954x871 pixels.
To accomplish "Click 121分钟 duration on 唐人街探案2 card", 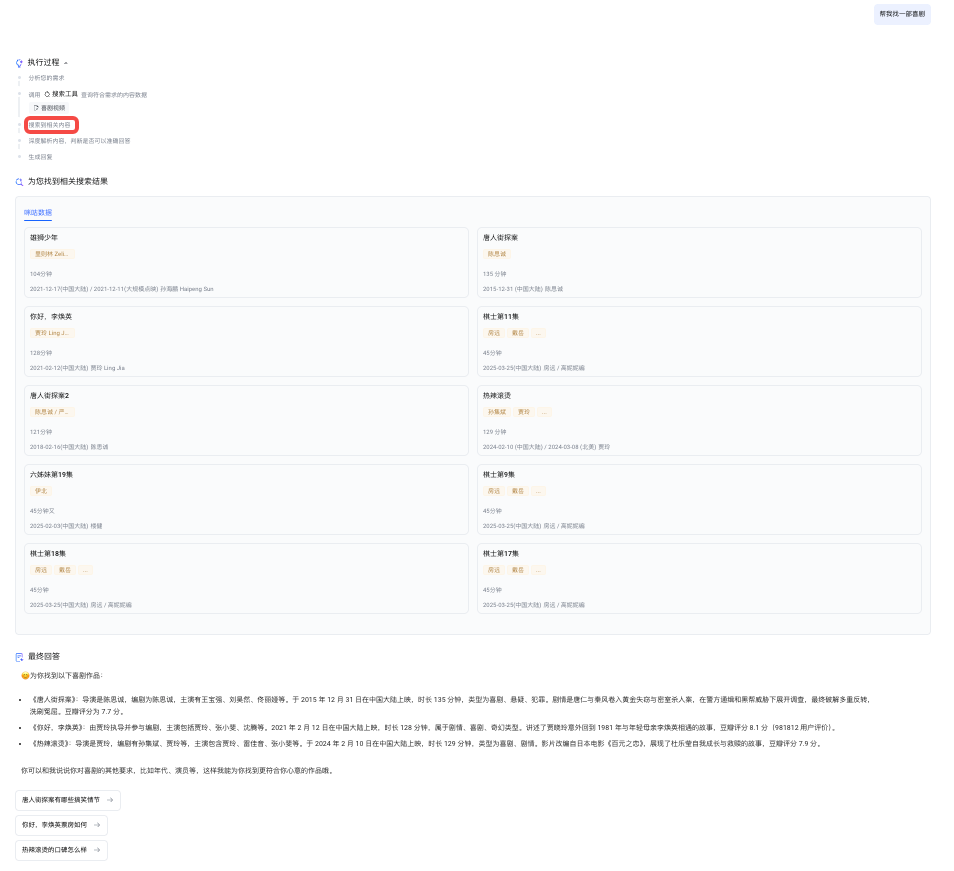I will click(x=41, y=432).
